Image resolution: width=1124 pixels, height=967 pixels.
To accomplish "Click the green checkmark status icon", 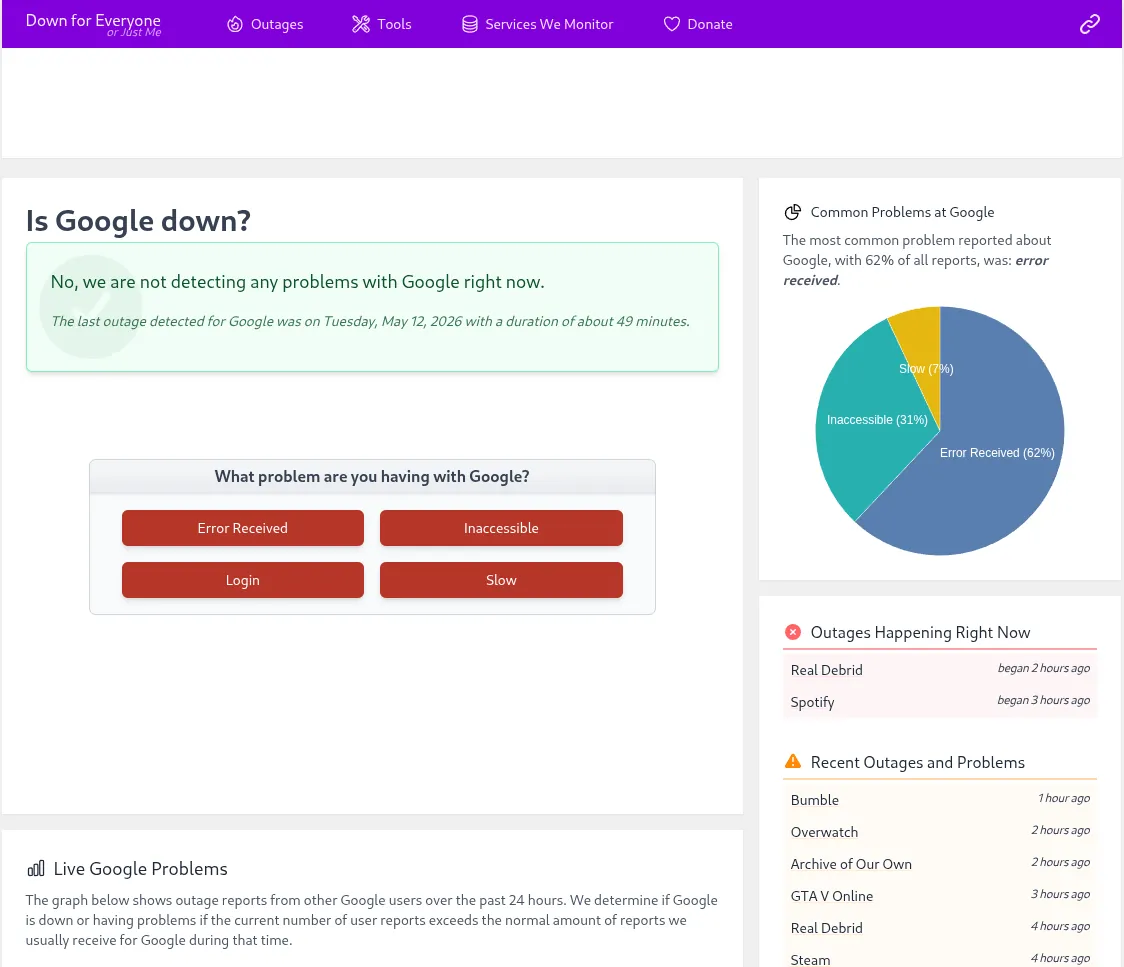I will point(91,307).
